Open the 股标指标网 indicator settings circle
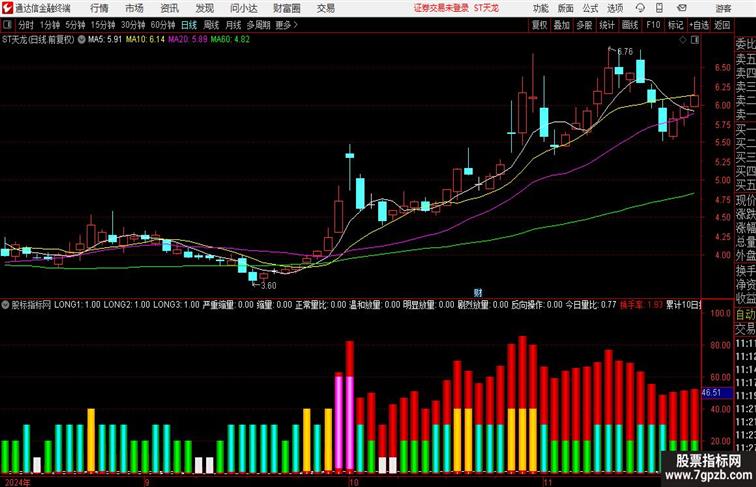 click(5, 305)
